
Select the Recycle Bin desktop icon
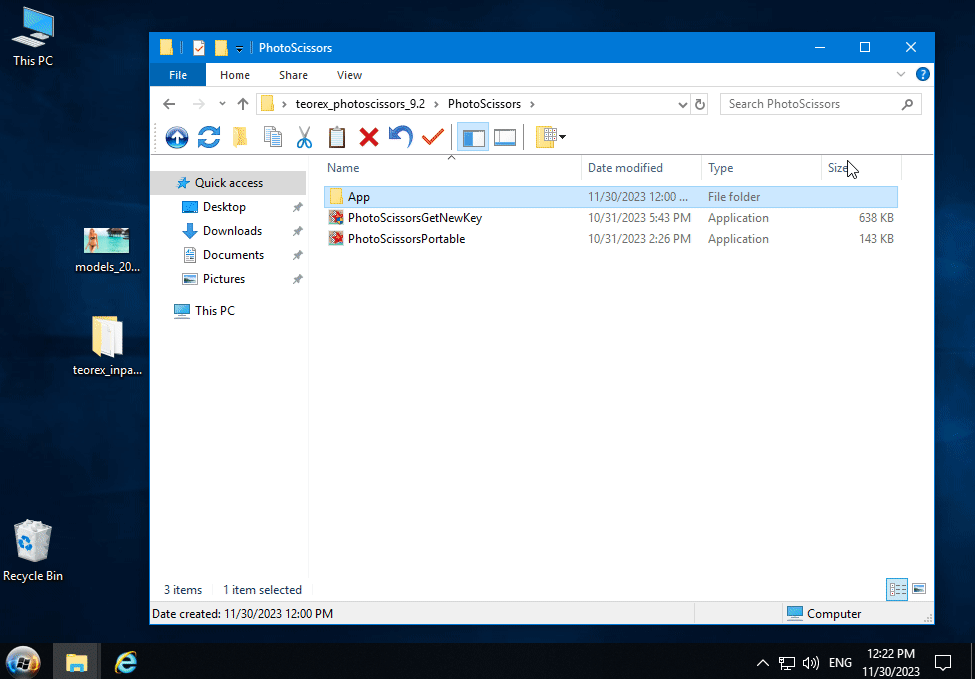point(33,552)
